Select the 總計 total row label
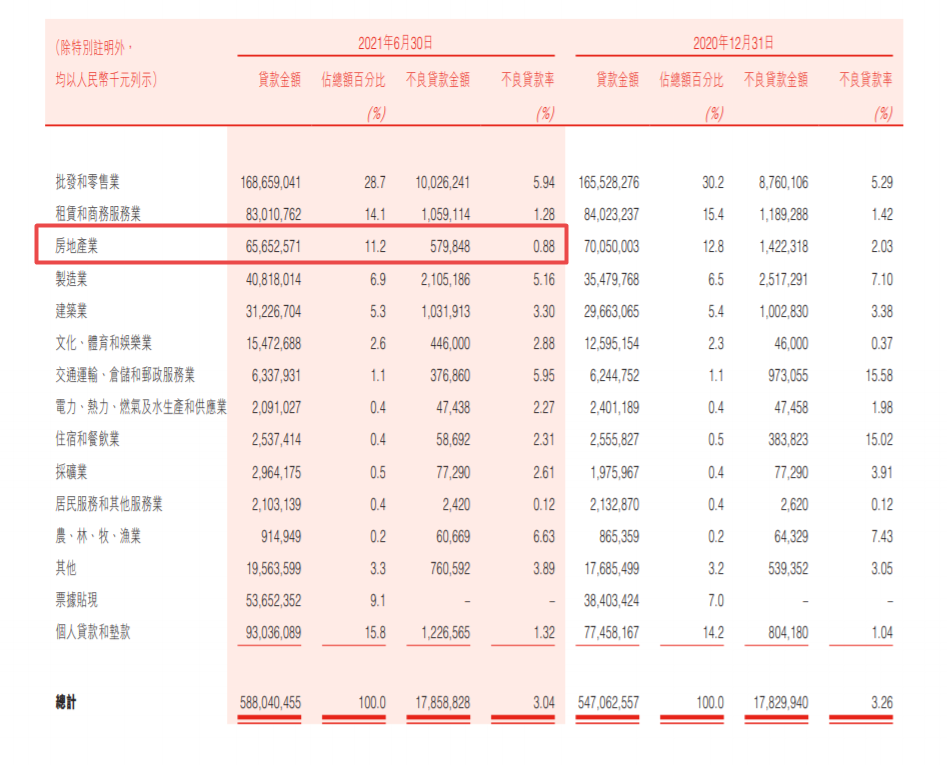 coord(66,702)
